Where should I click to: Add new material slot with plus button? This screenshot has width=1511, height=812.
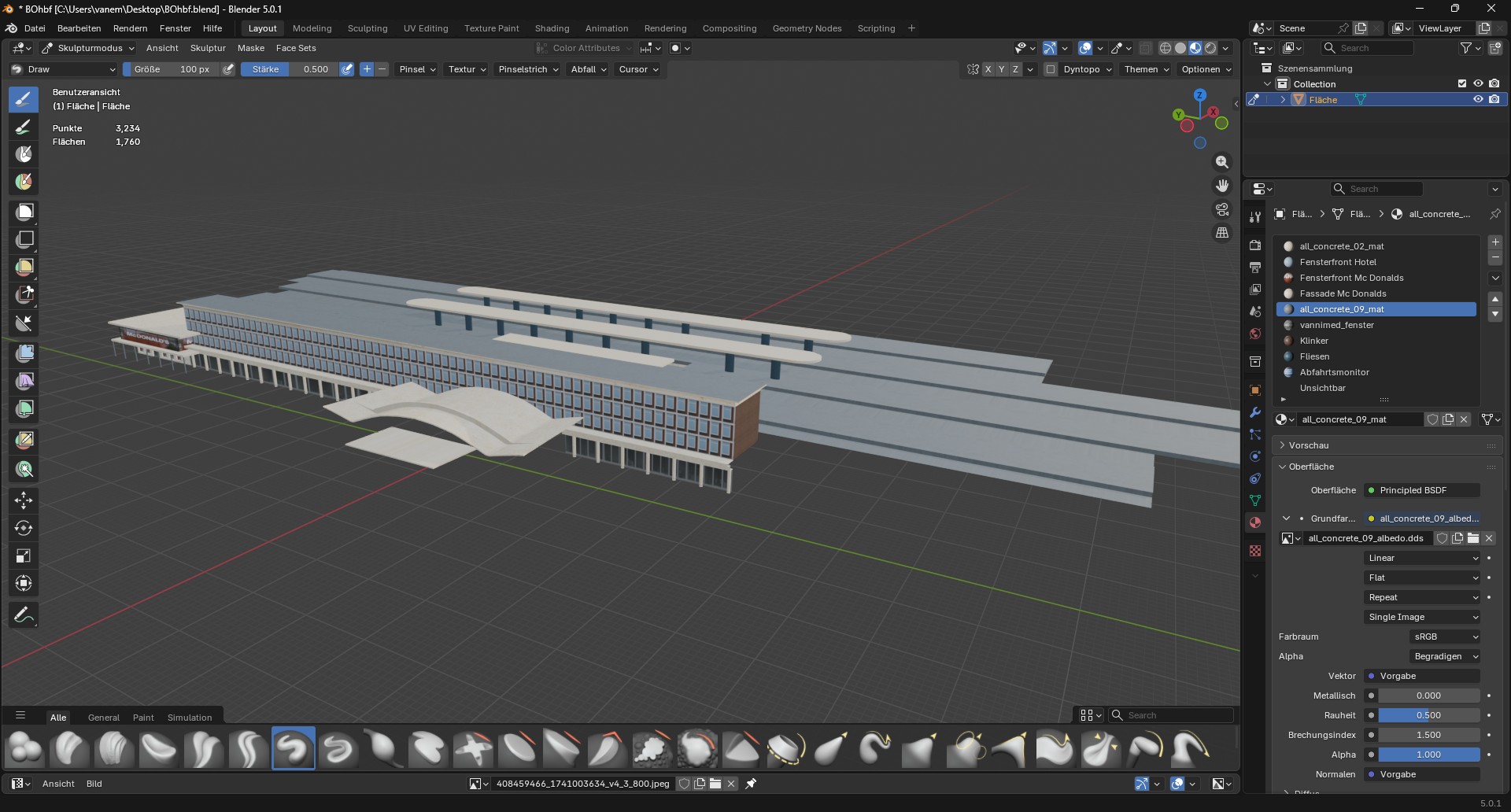pyautogui.click(x=1495, y=243)
